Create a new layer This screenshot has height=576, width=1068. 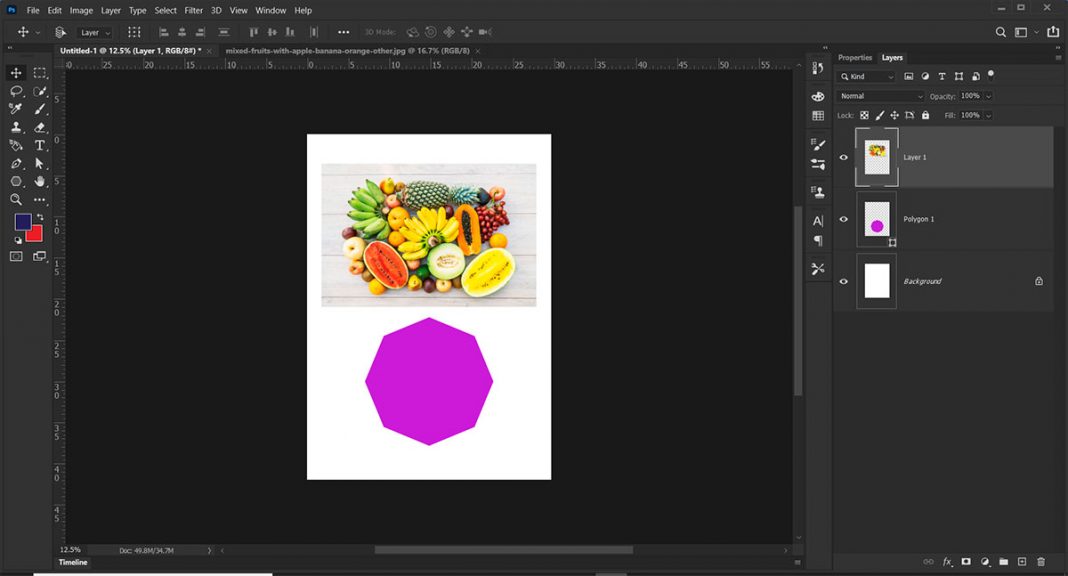point(1023,561)
